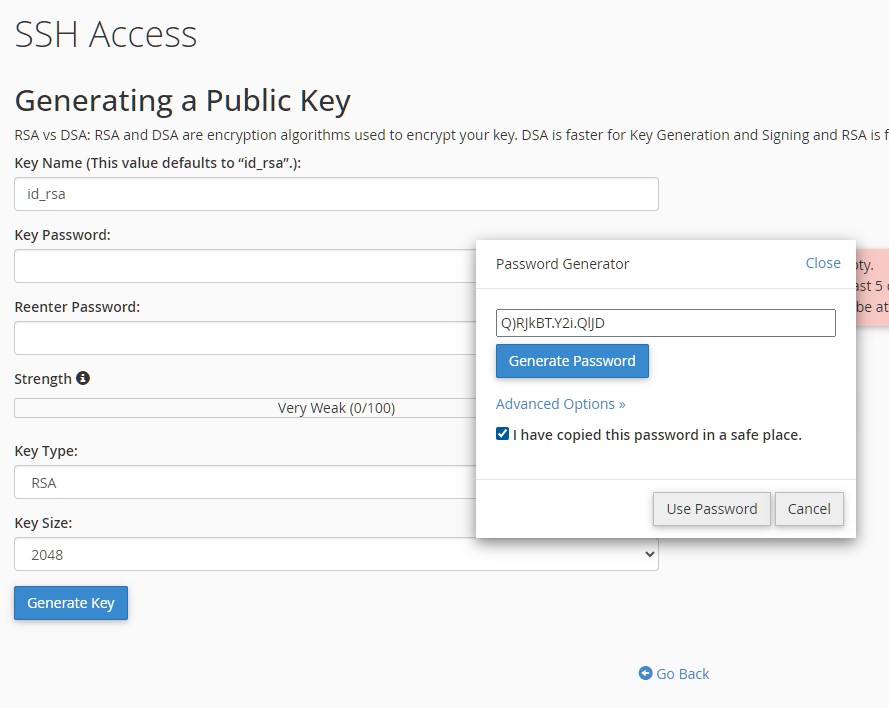Uncheck the copied password confirmation checkbox
The image size is (889, 708).
coord(502,435)
